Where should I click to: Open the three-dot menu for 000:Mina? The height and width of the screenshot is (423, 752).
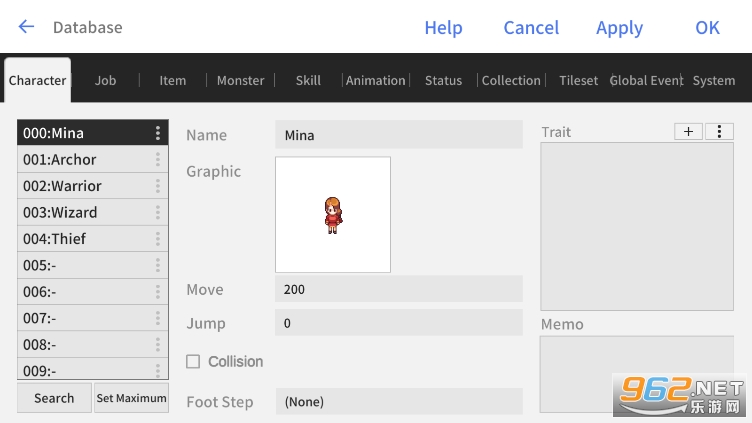(157, 133)
